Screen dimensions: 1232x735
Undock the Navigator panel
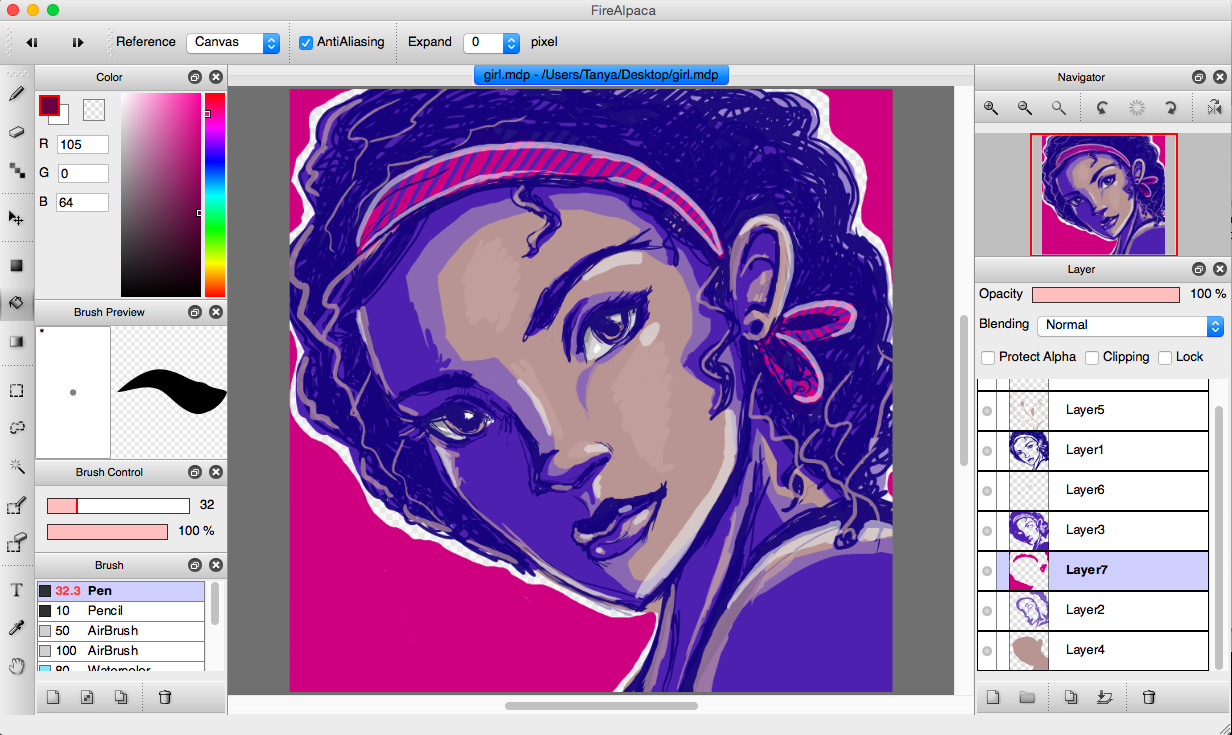(1198, 77)
